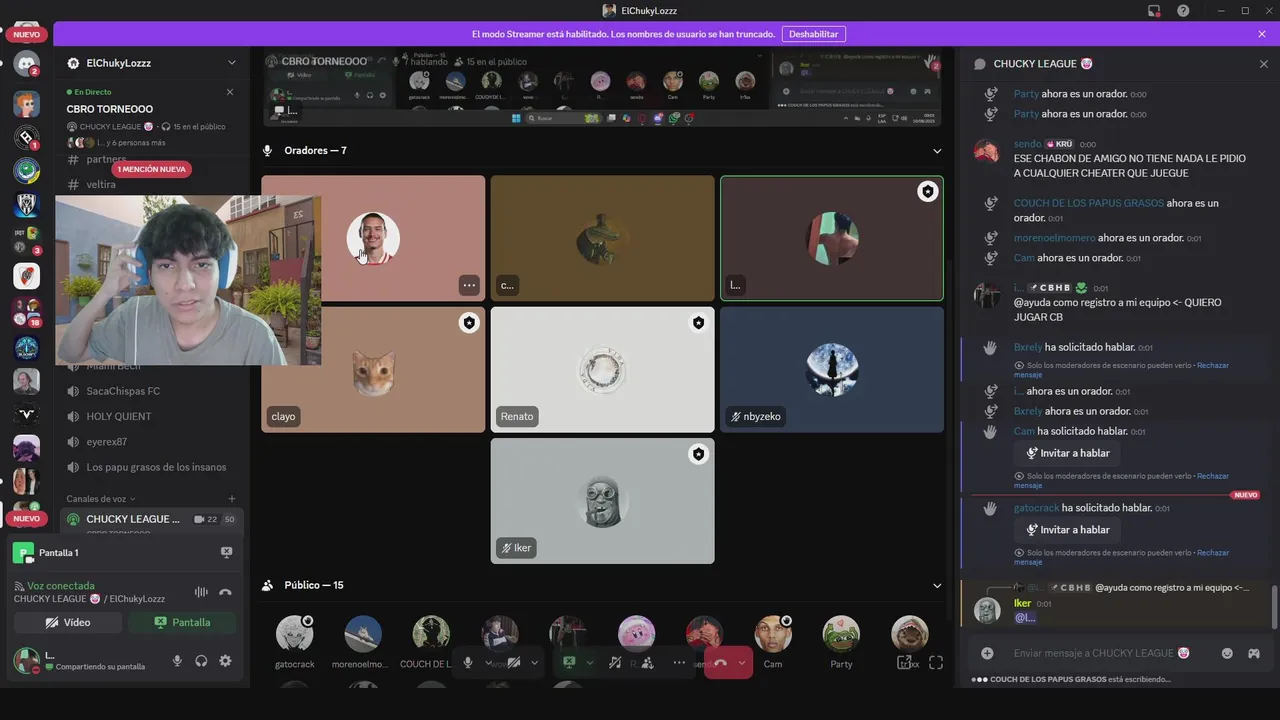The width and height of the screenshot is (1280, 720).
Task: Open disconnect options arrow beside red button
Action: point(742,662)
